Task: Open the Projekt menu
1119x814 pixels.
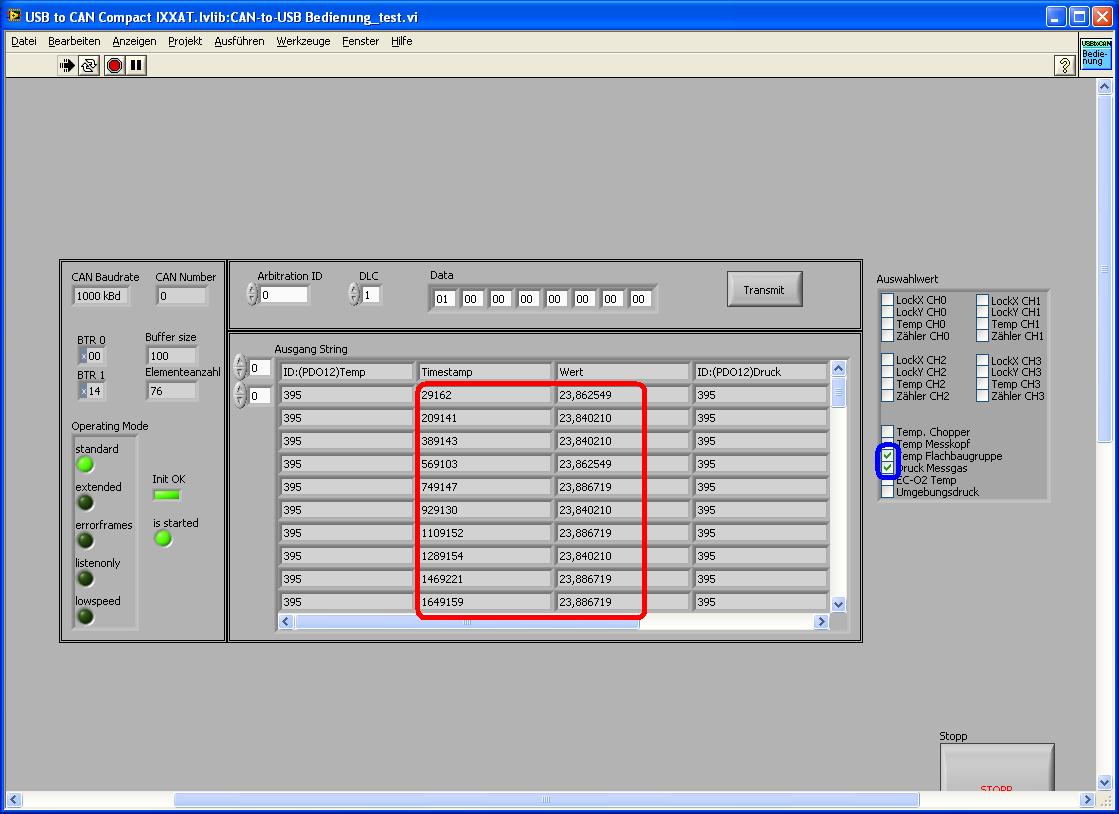Action: pyautogui.click(x=185, y=41)
